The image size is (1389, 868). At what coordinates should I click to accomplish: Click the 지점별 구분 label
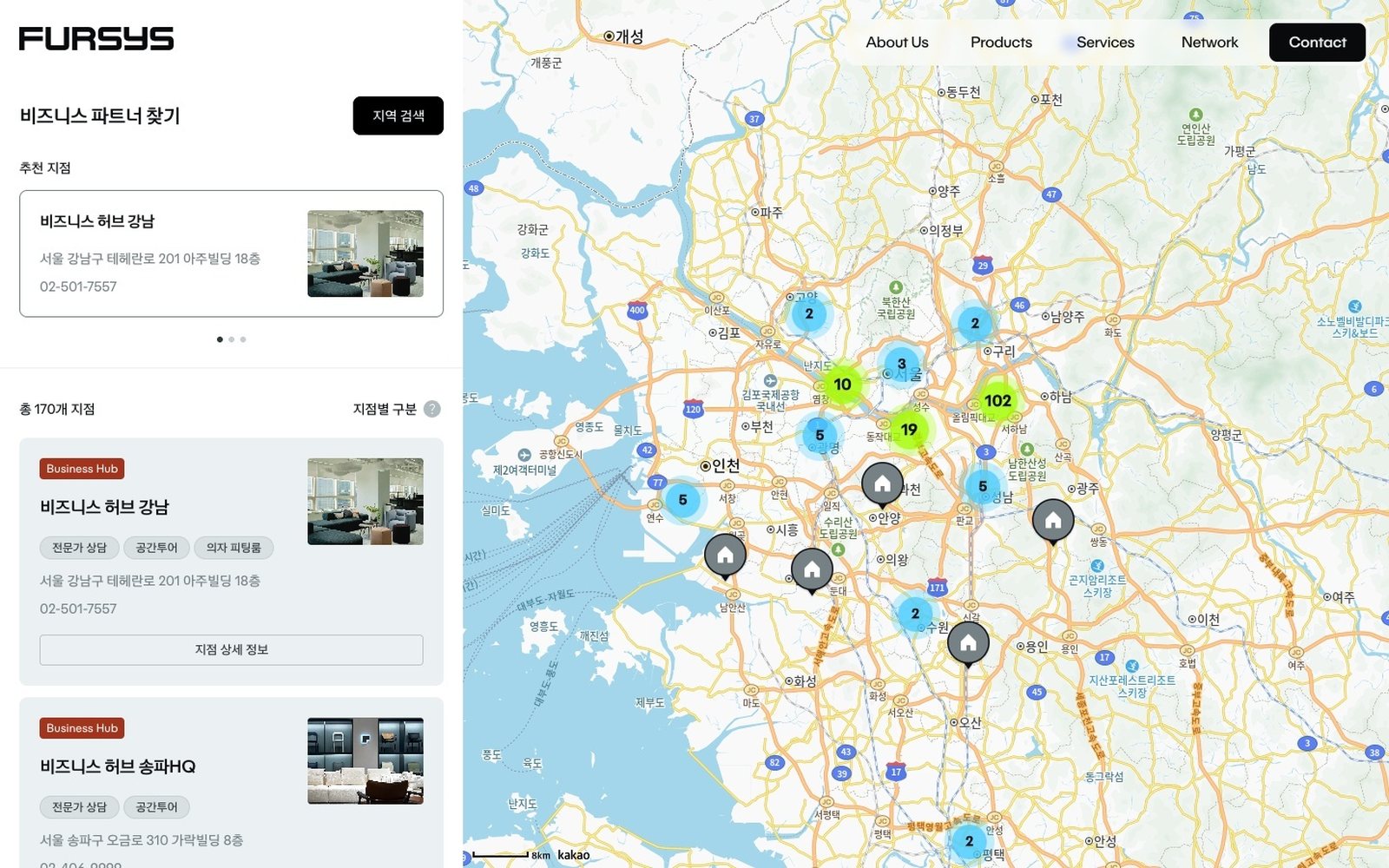[385, 409]
